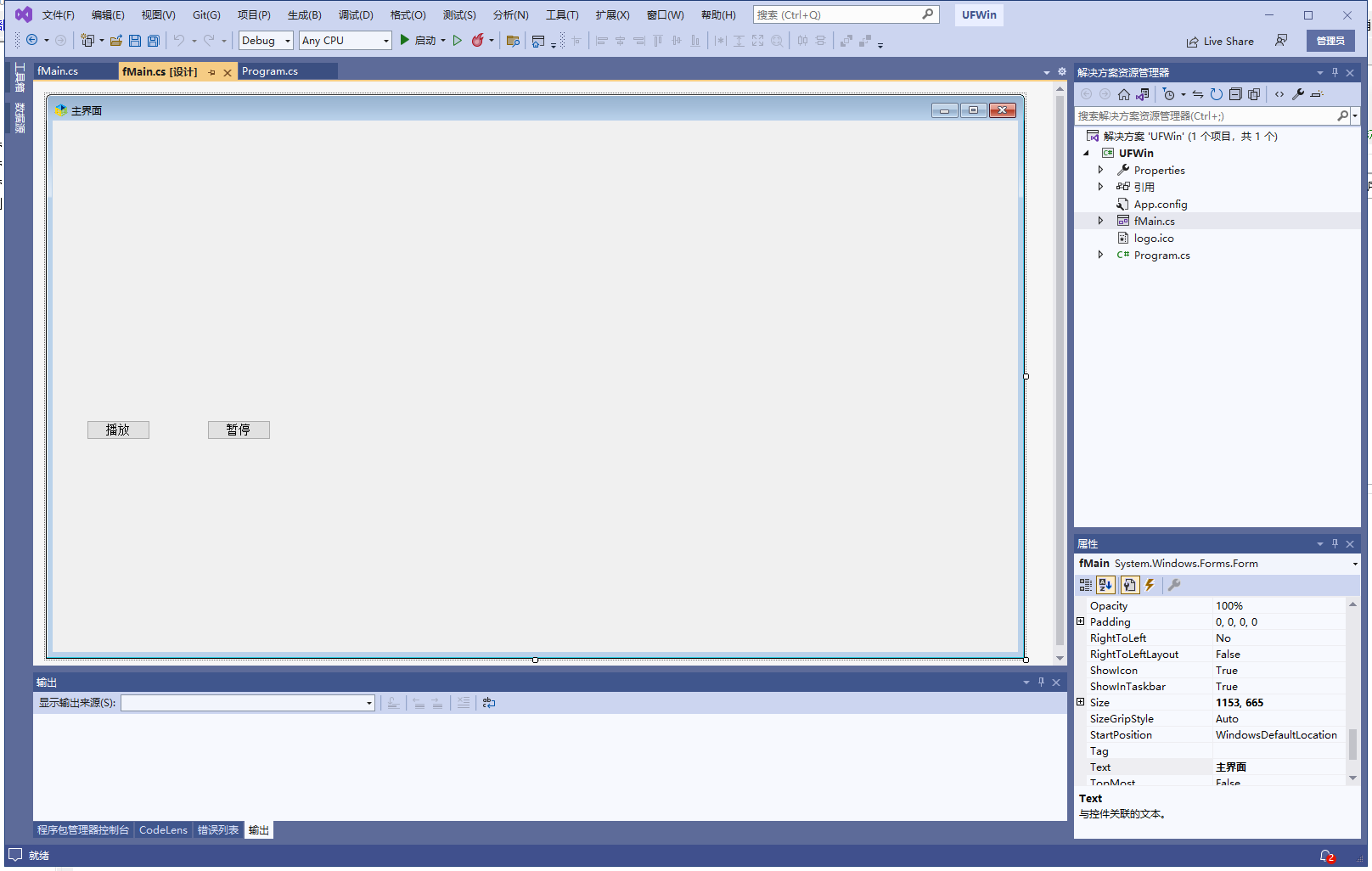Start debugging with the green 启动 arrow
This screenshot has width=1372, height=871.
point(405,40)
